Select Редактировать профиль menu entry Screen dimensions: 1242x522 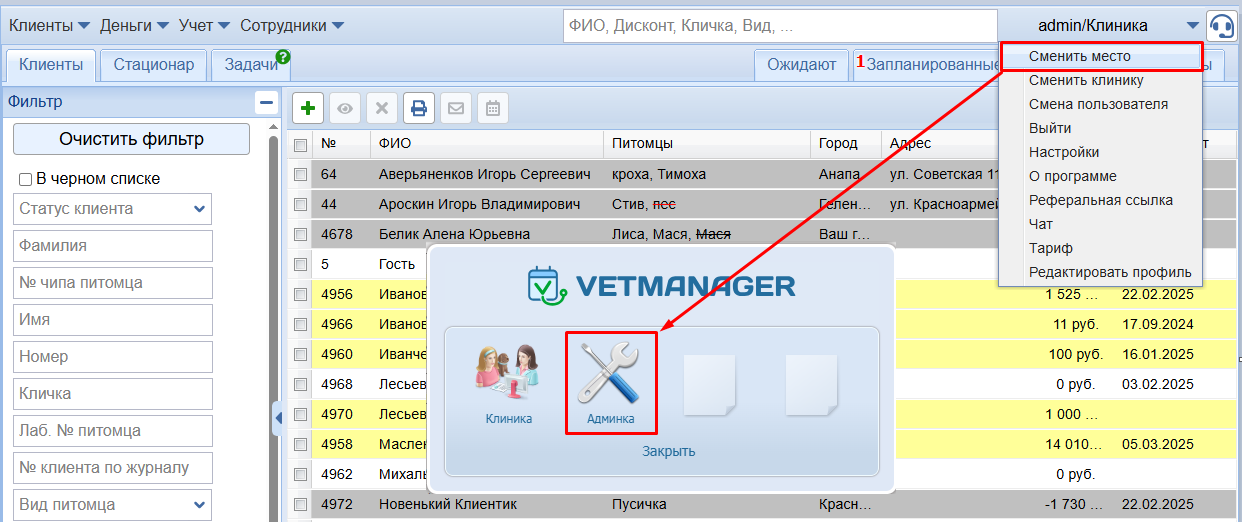tap(1100, 272)
